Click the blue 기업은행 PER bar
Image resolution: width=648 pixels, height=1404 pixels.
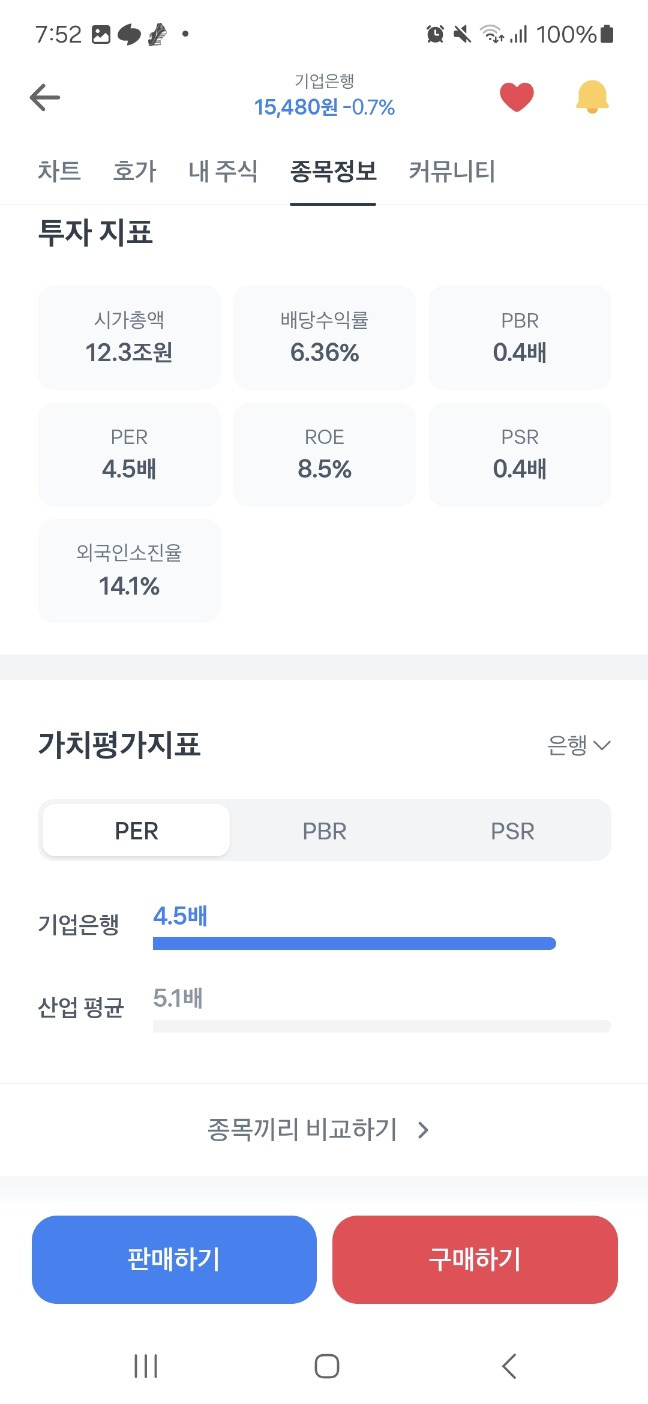354,943
